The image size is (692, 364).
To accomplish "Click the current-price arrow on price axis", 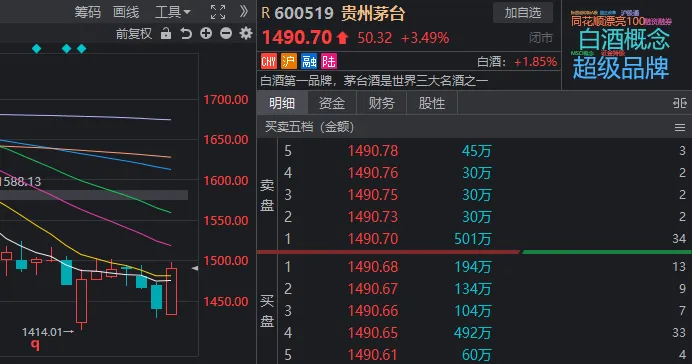I will [195, 268].
